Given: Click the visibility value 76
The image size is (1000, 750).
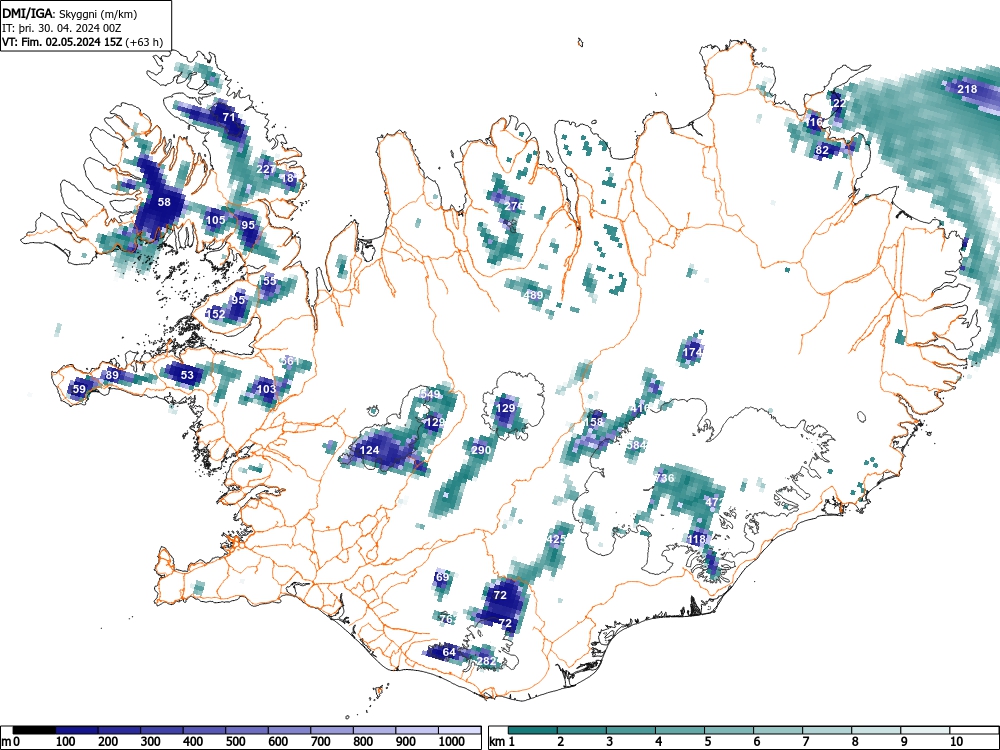Looking at the screenshot, I should tap(446, 619).
